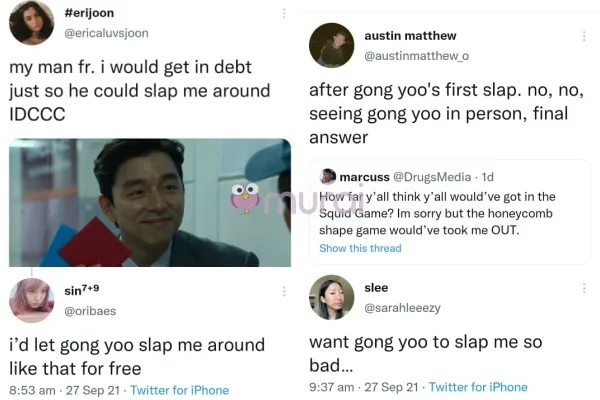Open the @oribaes handle
The image size is (600, 400).
click(90, 310)
